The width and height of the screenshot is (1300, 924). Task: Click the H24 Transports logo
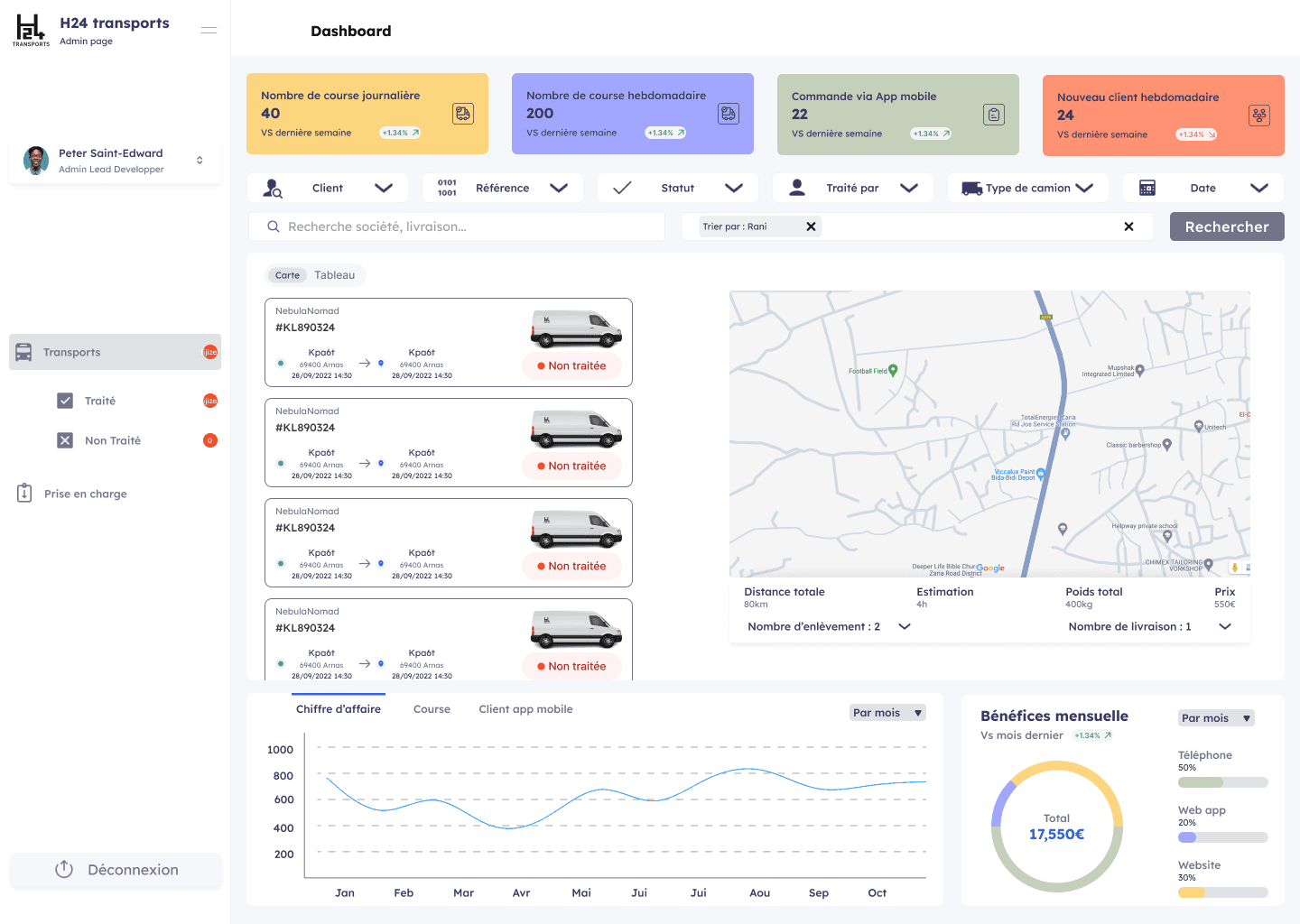(31, 31)
